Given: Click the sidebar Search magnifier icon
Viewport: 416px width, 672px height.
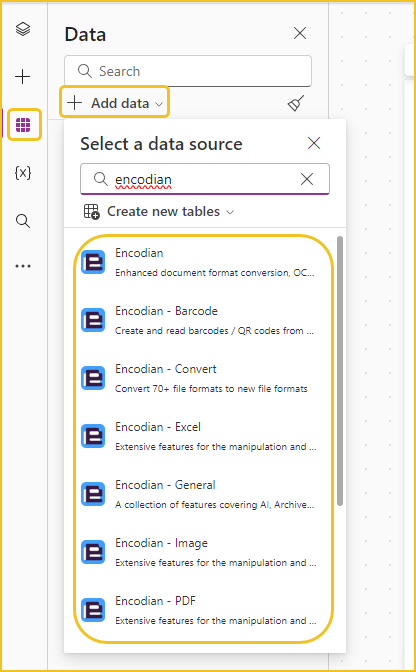Looking at the screenshot, I should pos(23,221).
